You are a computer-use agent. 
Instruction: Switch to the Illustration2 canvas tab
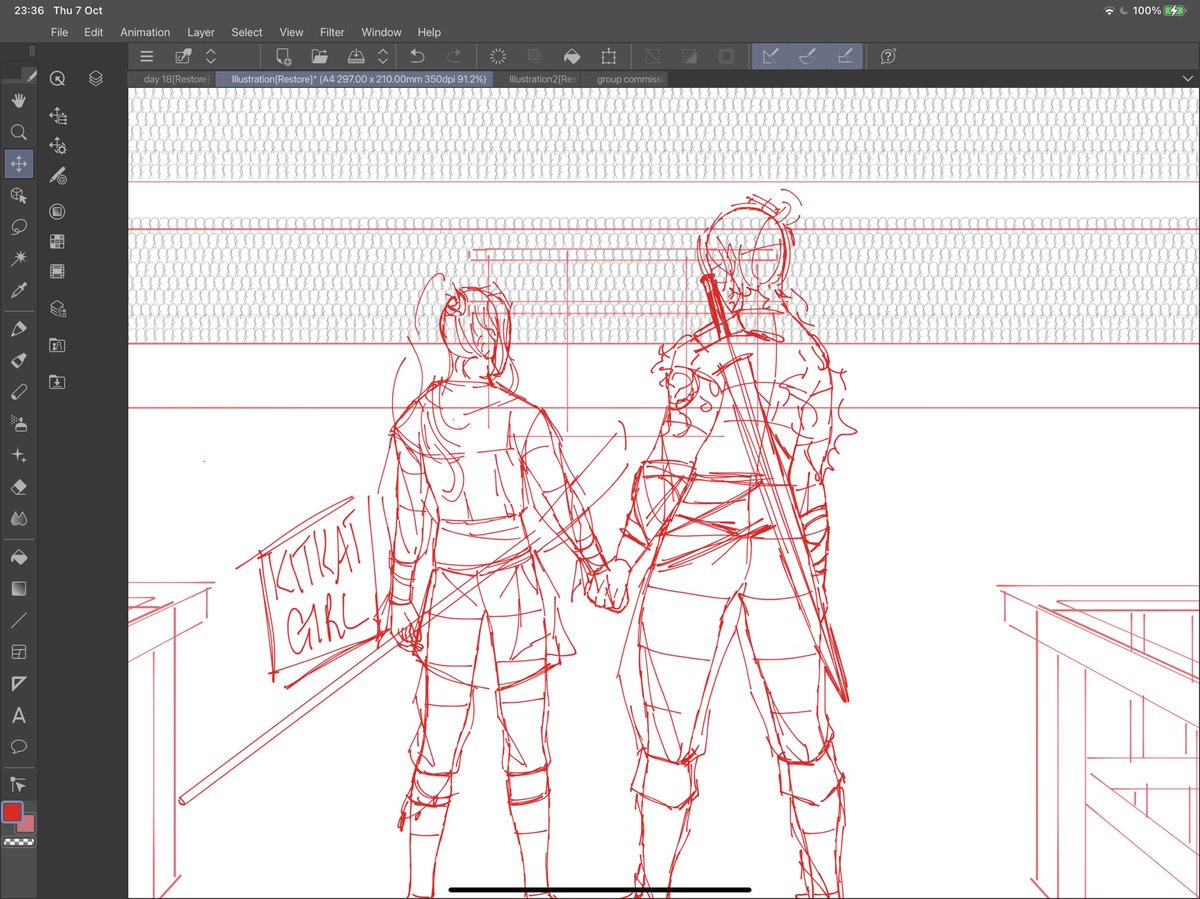[538, 79]
